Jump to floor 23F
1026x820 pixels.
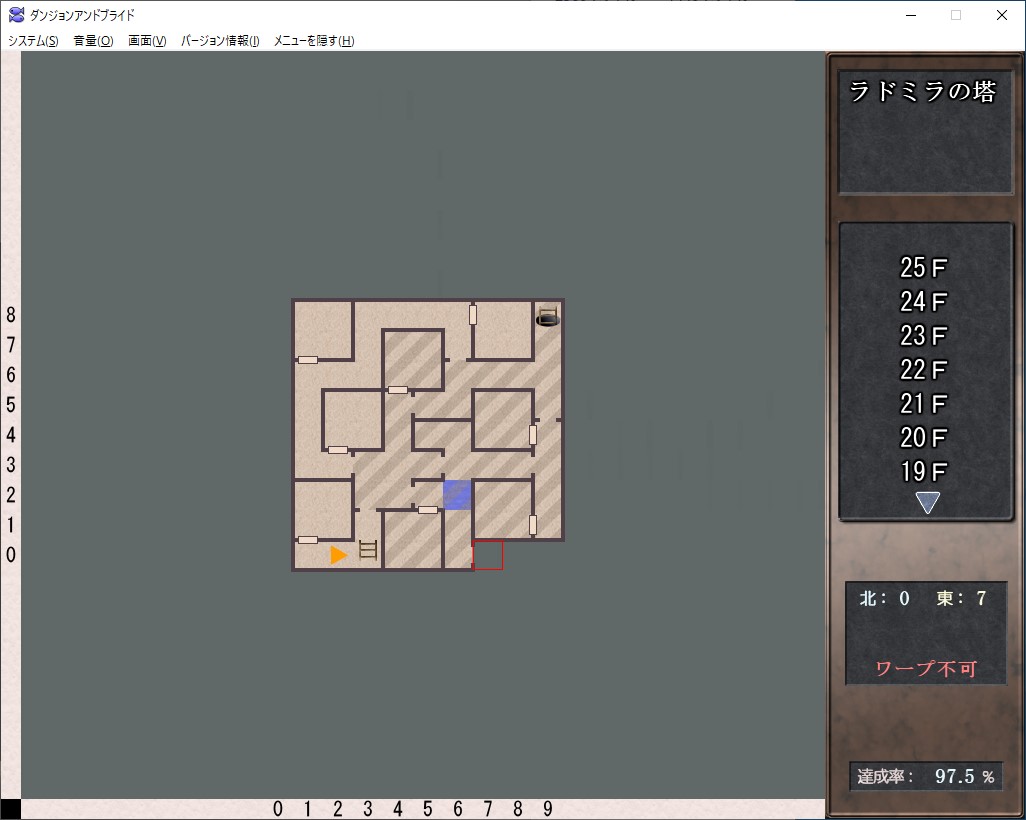pos(923,336)
